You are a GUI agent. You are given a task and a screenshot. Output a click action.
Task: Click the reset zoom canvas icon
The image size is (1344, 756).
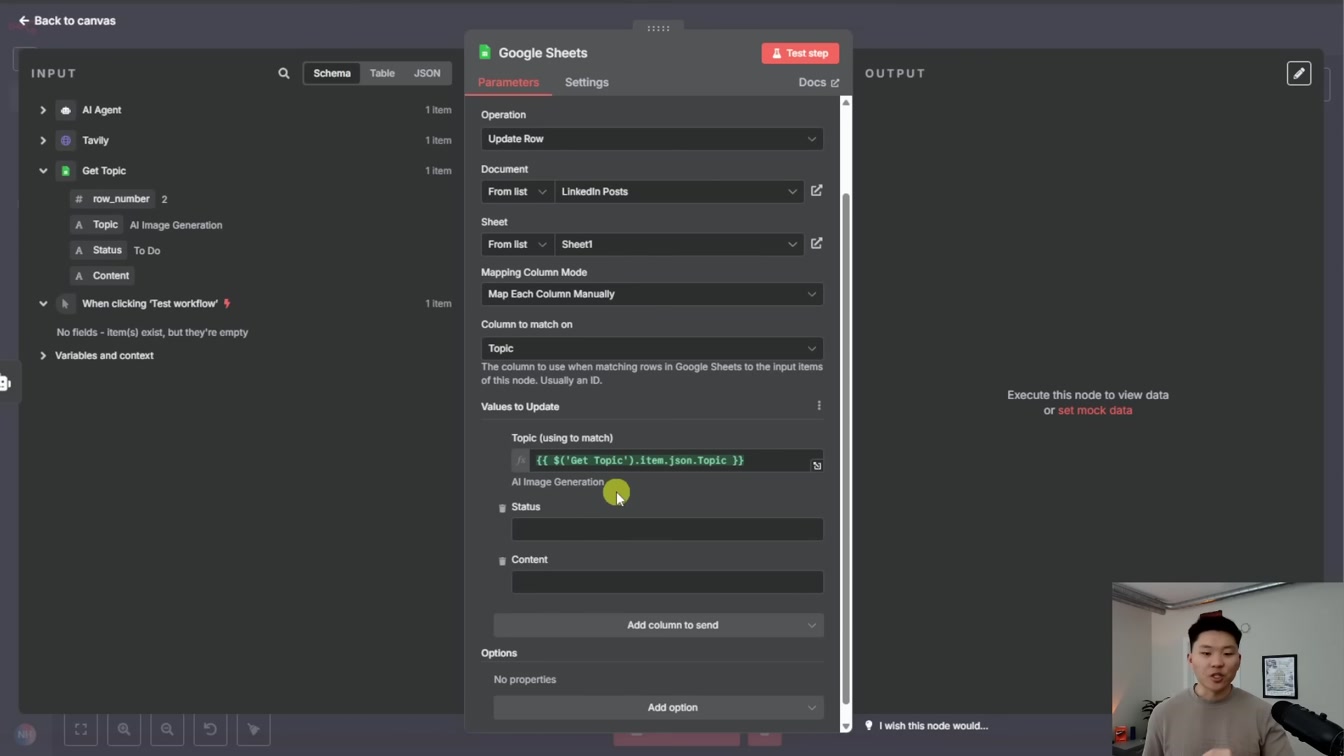[x=210, y=729]
